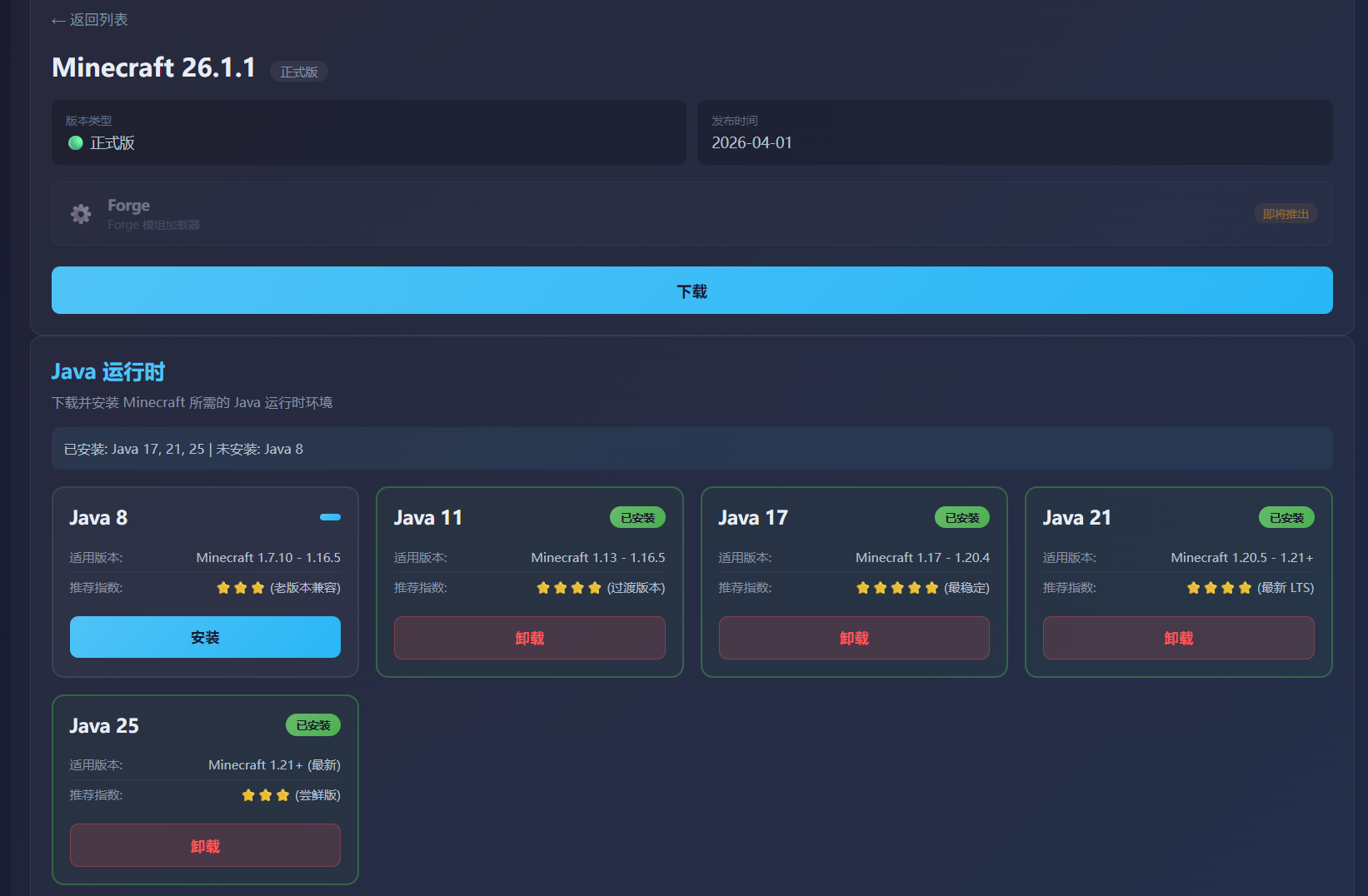Uninstall Java 17 with its 卸载 button
The height and width of the screenshot is (896, 1368).
[854, 638]
